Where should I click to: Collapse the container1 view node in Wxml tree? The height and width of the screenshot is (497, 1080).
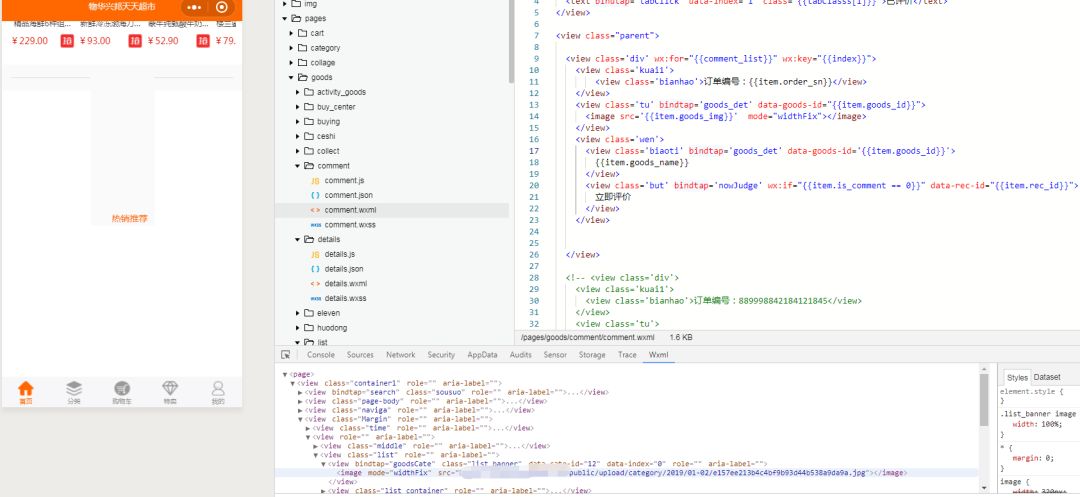(x=293, y=383)
